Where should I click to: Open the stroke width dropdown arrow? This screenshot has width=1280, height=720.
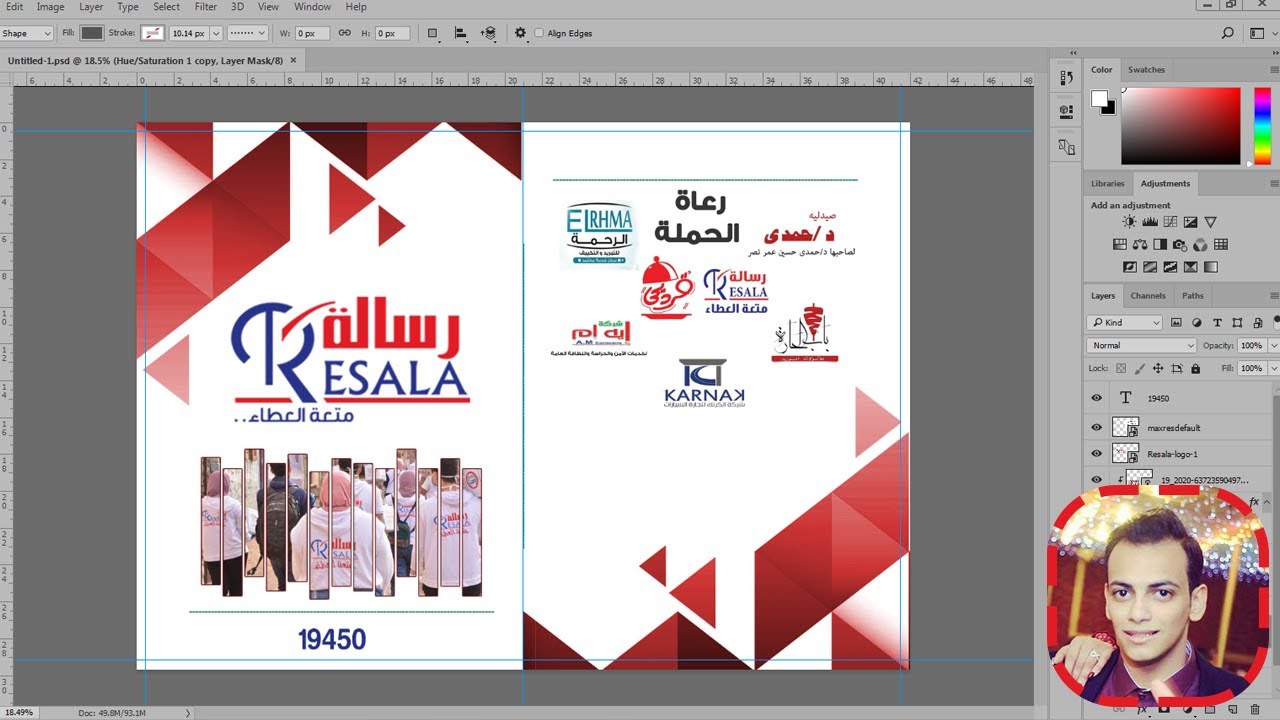[x=216, y=33]
